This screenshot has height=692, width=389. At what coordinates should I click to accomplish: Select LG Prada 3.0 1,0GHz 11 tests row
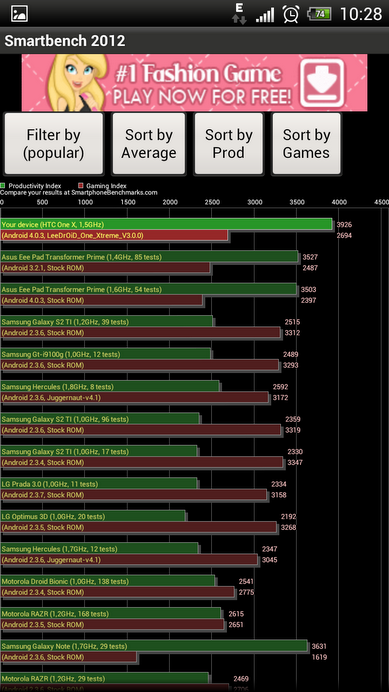coord(99,484)
